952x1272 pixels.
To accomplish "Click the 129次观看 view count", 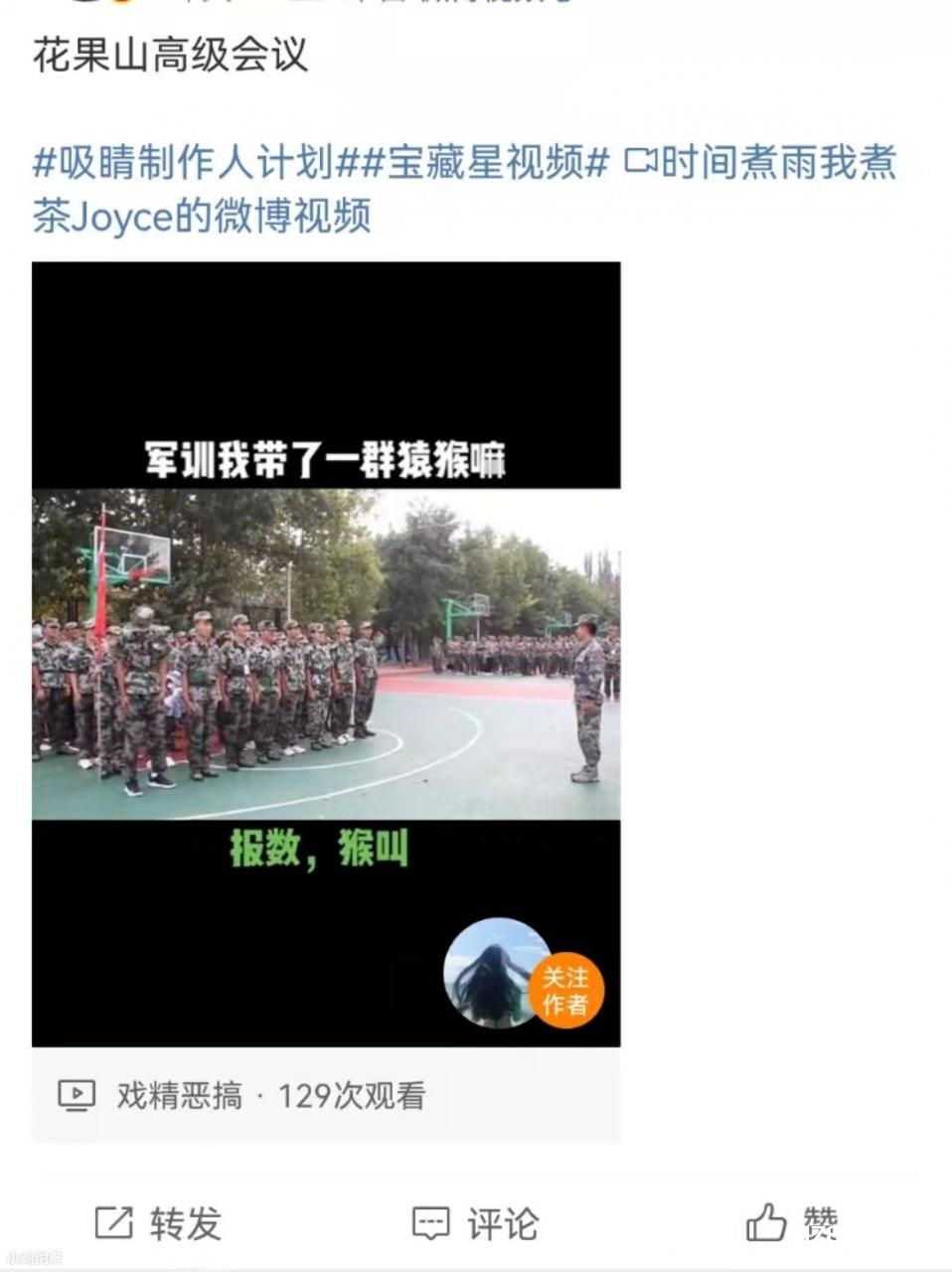I will pos(352,1096).
